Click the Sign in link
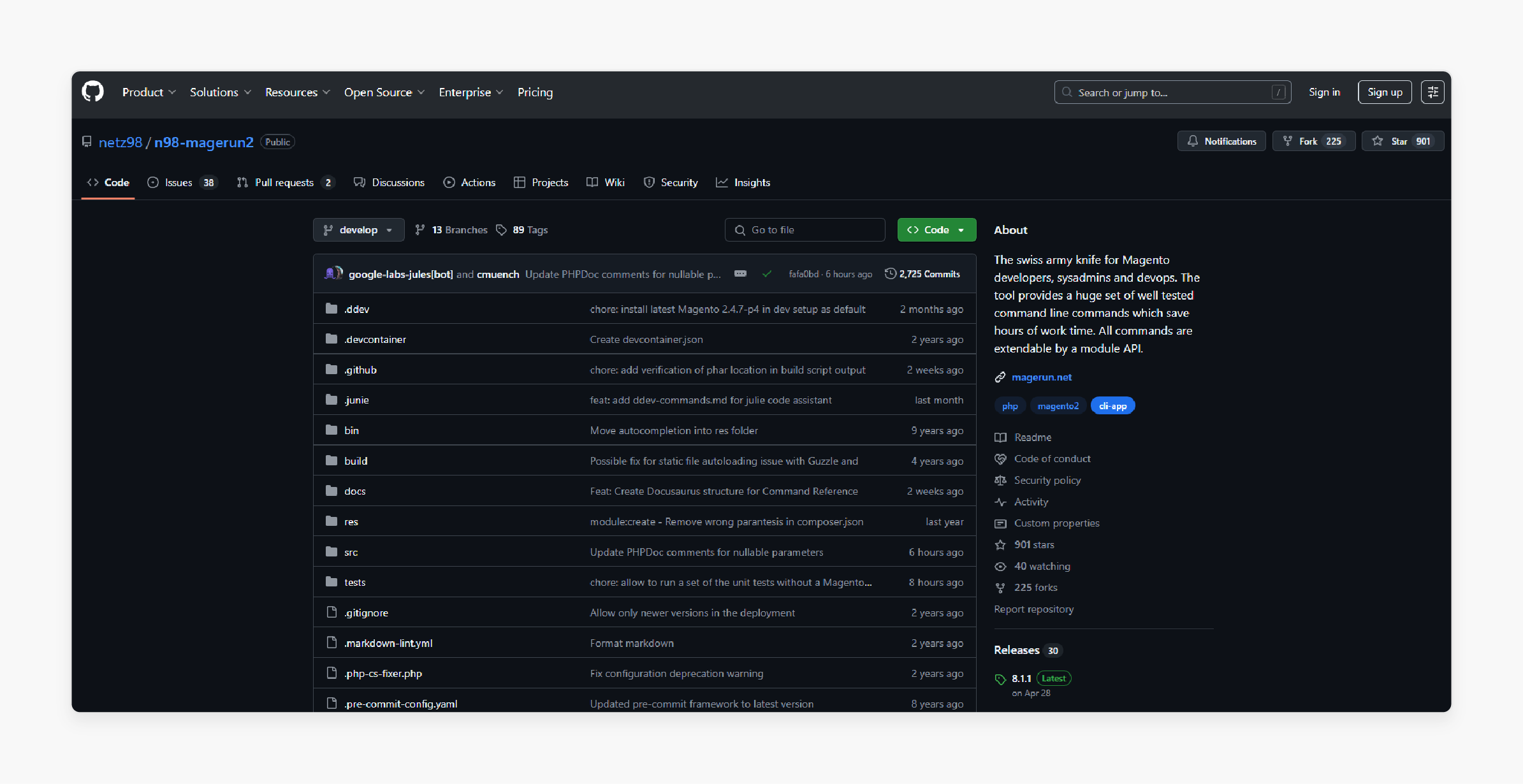This screenshot has height=784, width=1523. click(x=1324, y=92)
